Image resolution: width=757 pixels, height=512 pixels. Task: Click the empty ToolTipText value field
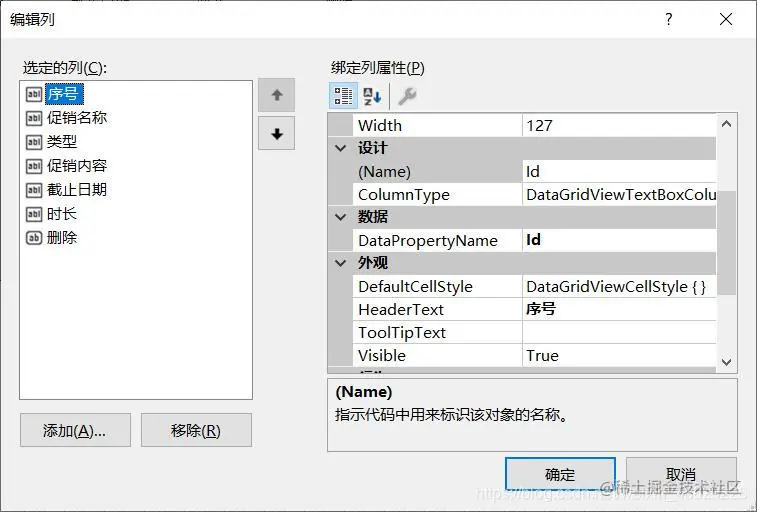coord(619,332)
